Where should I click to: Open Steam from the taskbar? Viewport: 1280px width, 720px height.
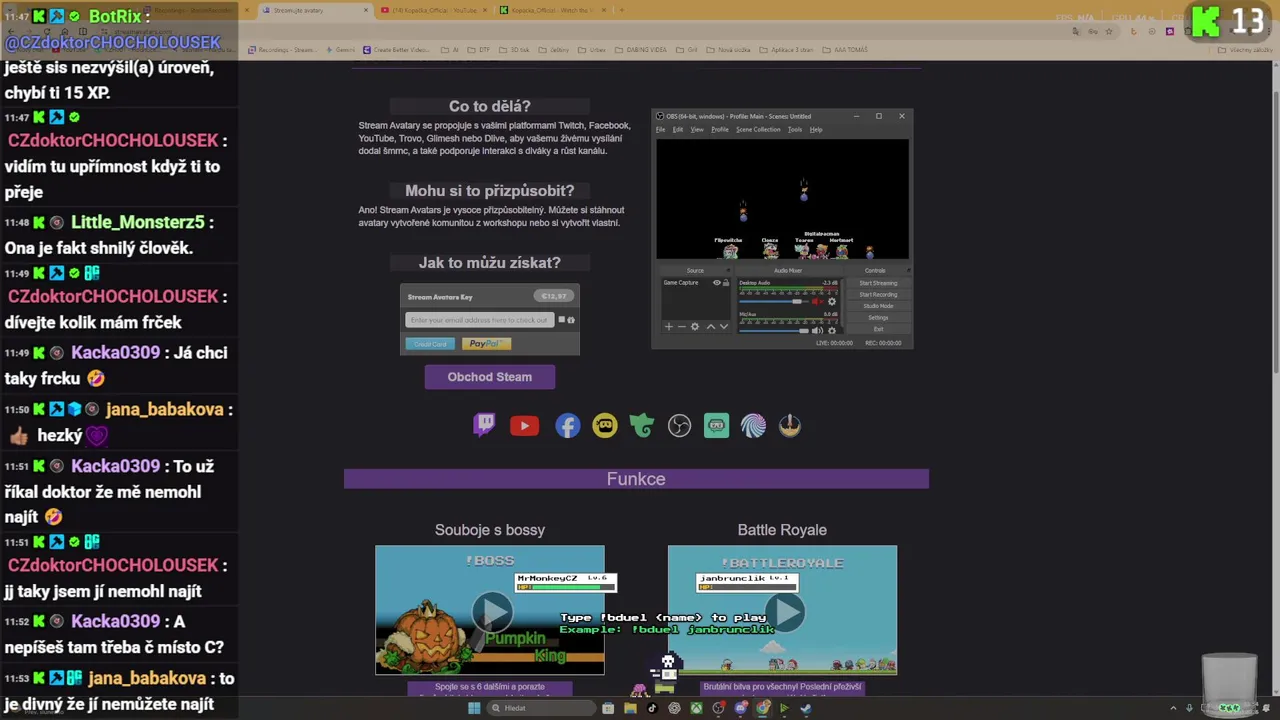click(805, 708)
